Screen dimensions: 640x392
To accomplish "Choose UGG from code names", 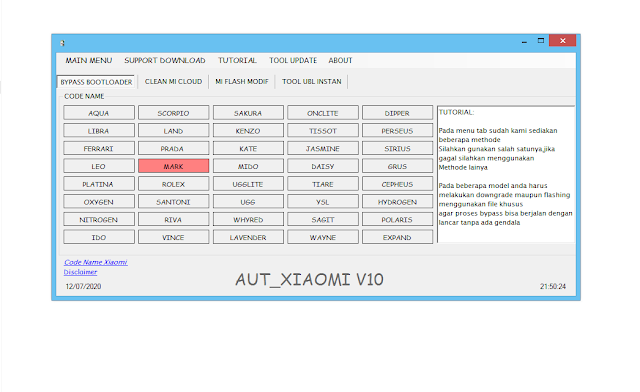I will coord(248,202).
